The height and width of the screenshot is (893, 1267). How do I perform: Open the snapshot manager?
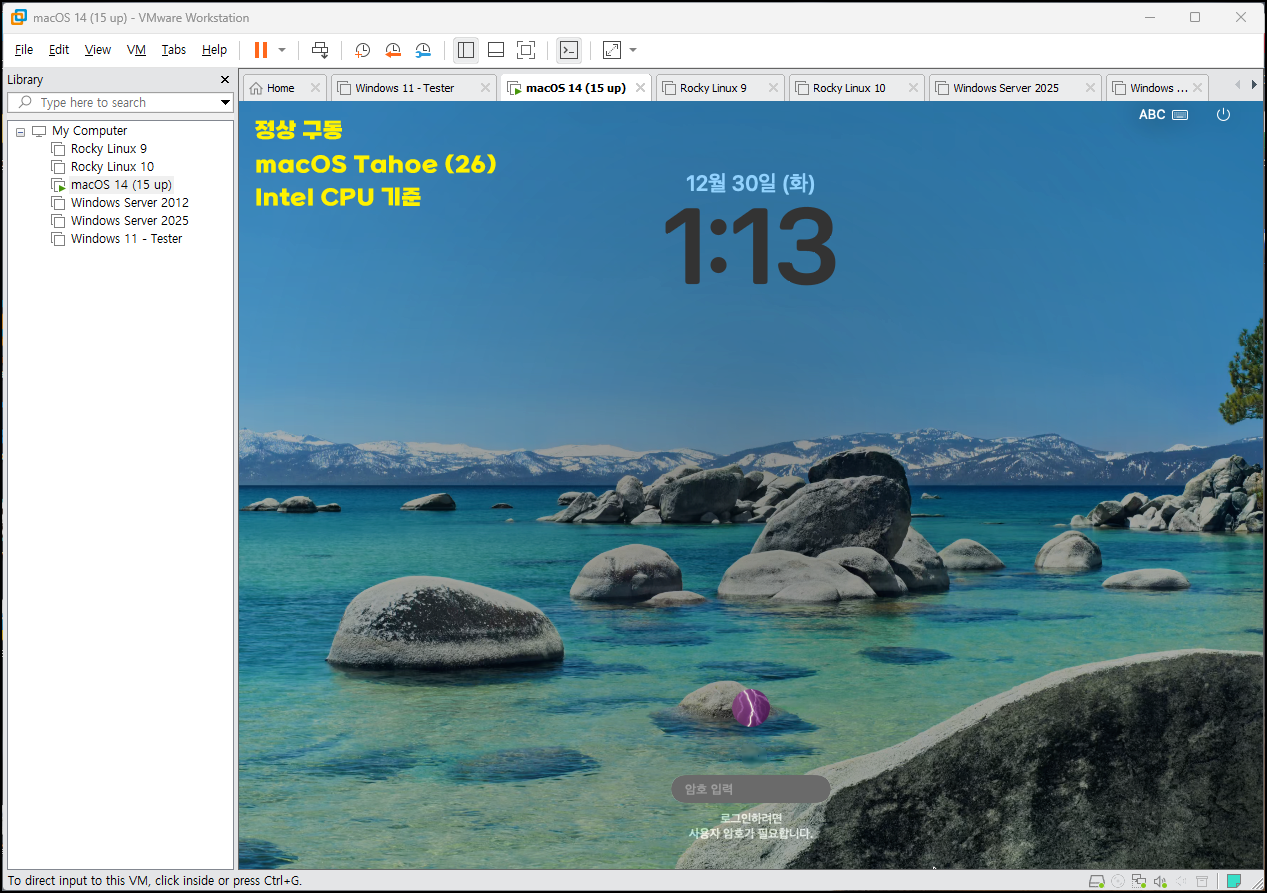click(x=424, y=50)
